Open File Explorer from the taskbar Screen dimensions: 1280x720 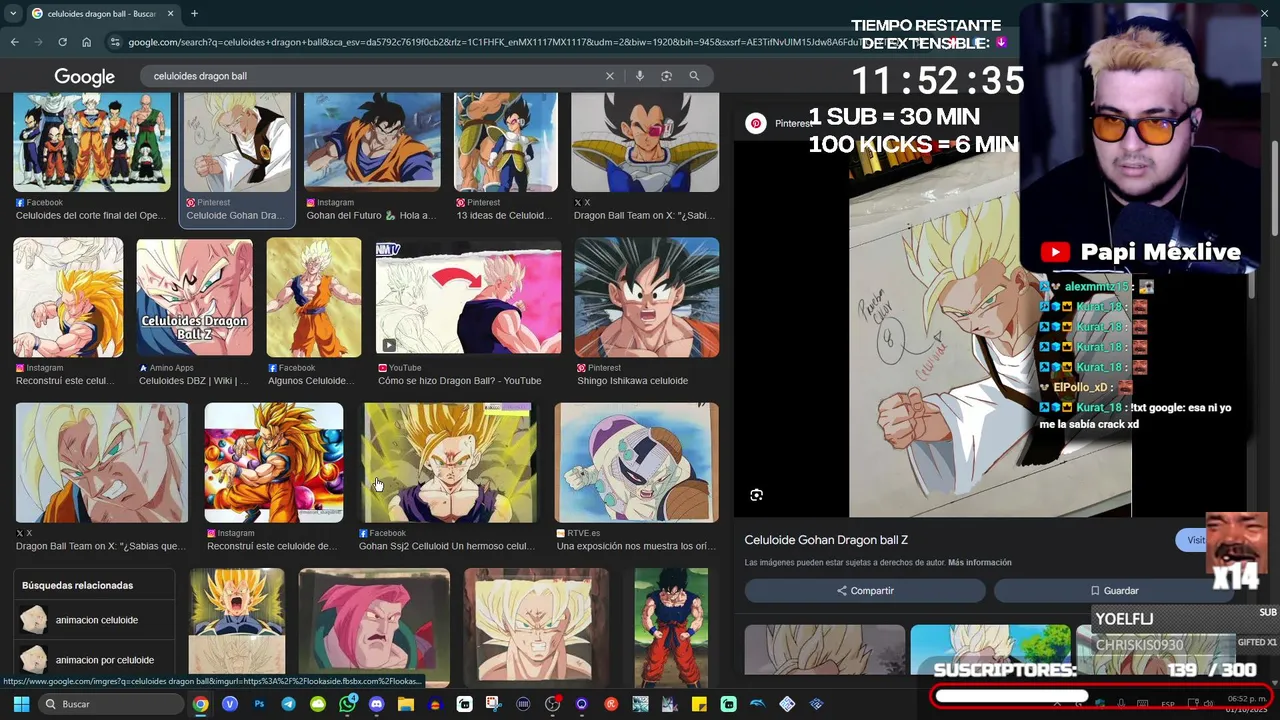[405, 704]
